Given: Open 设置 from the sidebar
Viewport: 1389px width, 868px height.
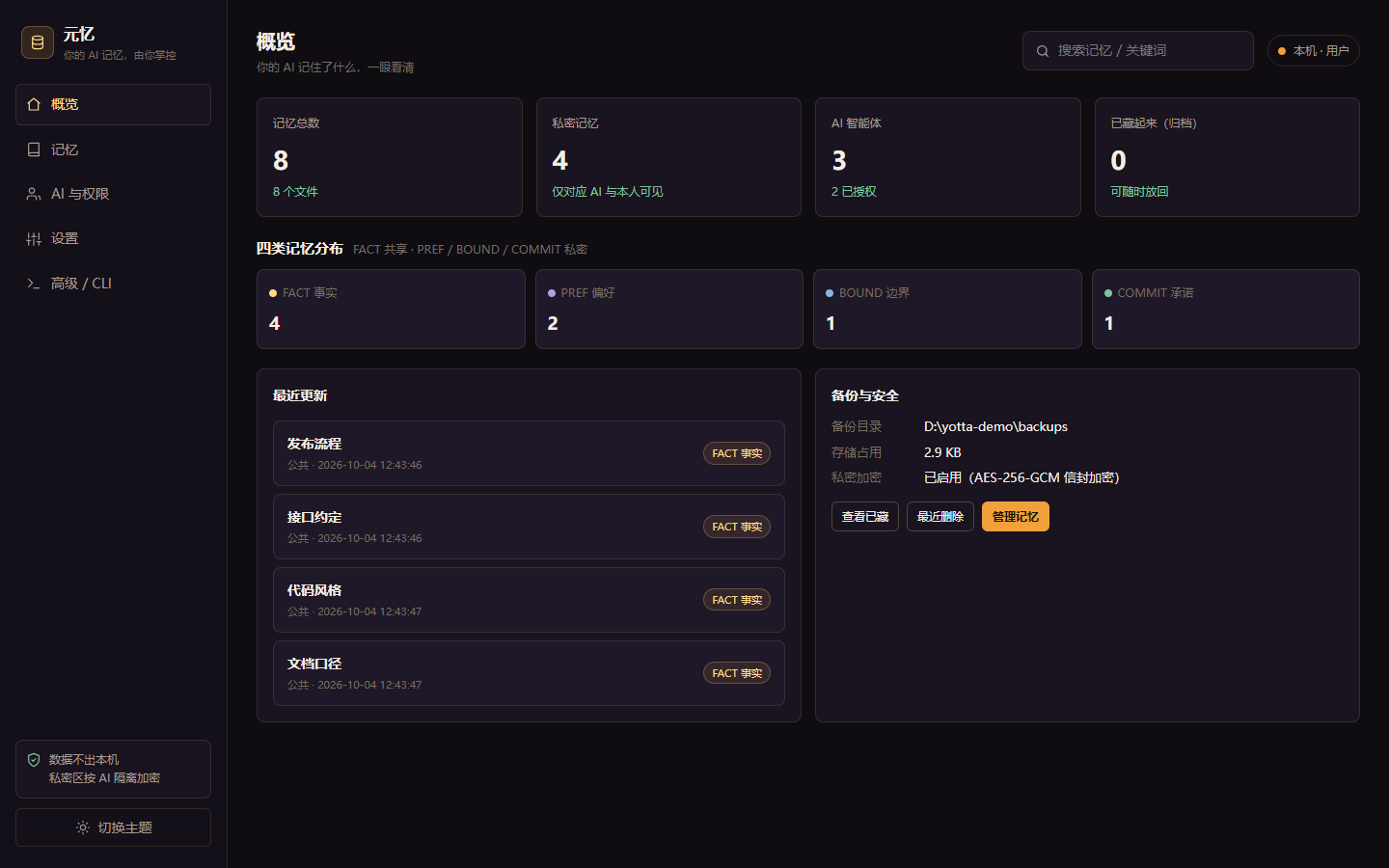Looking at the screenshot, I should click(113, 238).
